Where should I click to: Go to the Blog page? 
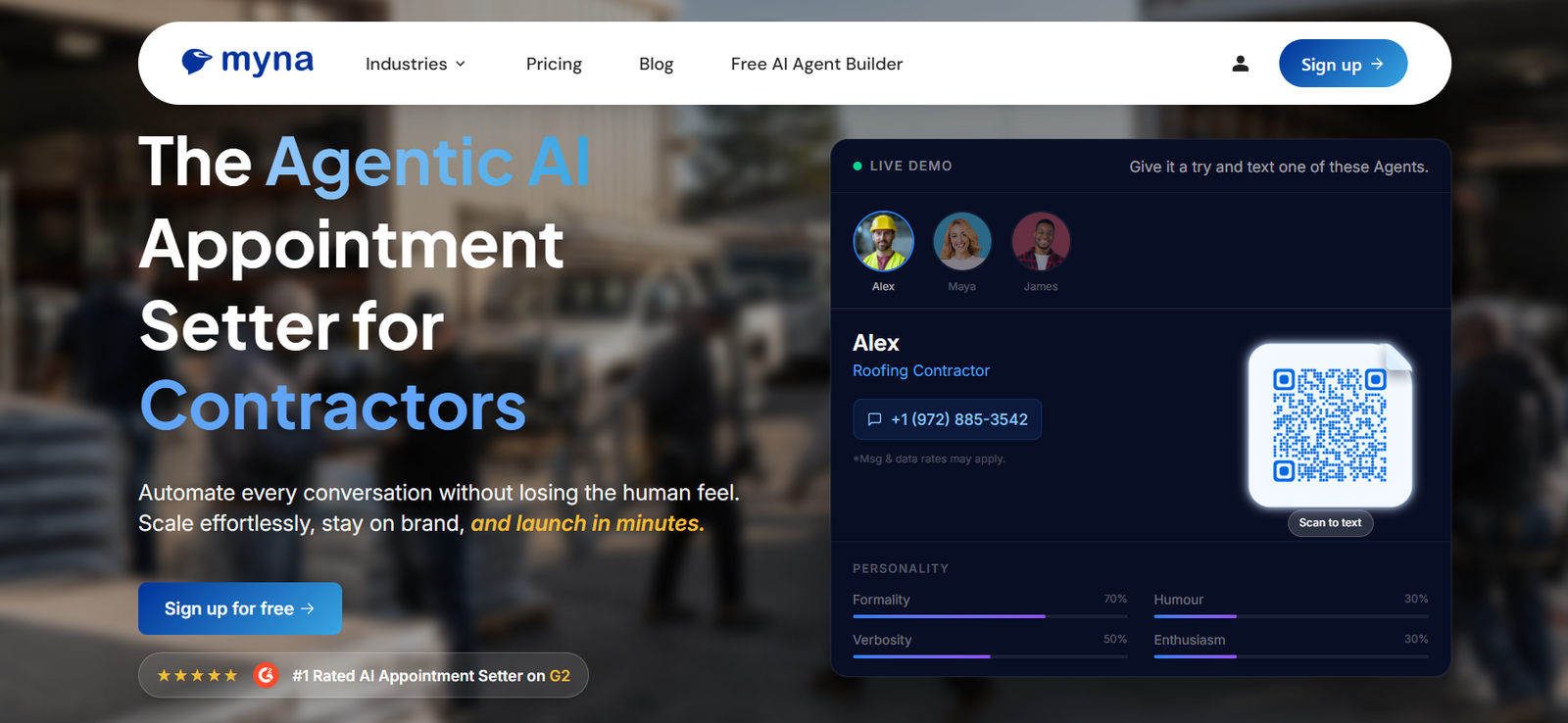click(x=656, y=64)
